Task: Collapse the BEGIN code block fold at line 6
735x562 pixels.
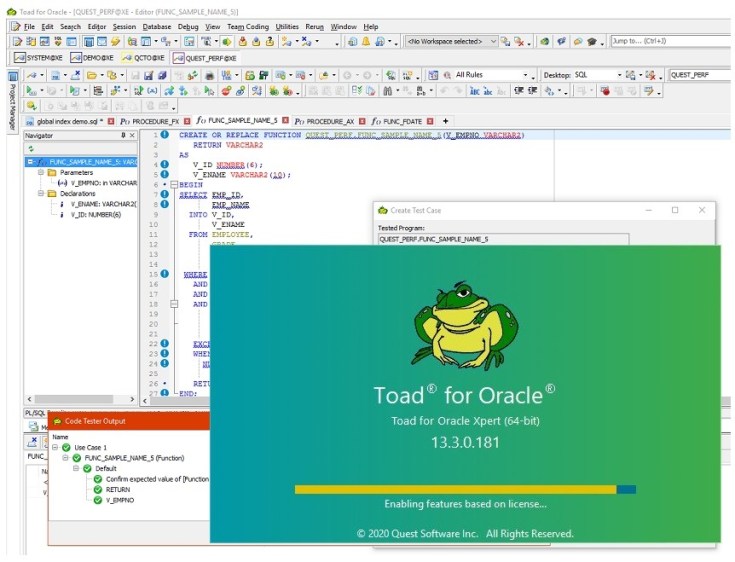Action: click(x=174, y=185)
